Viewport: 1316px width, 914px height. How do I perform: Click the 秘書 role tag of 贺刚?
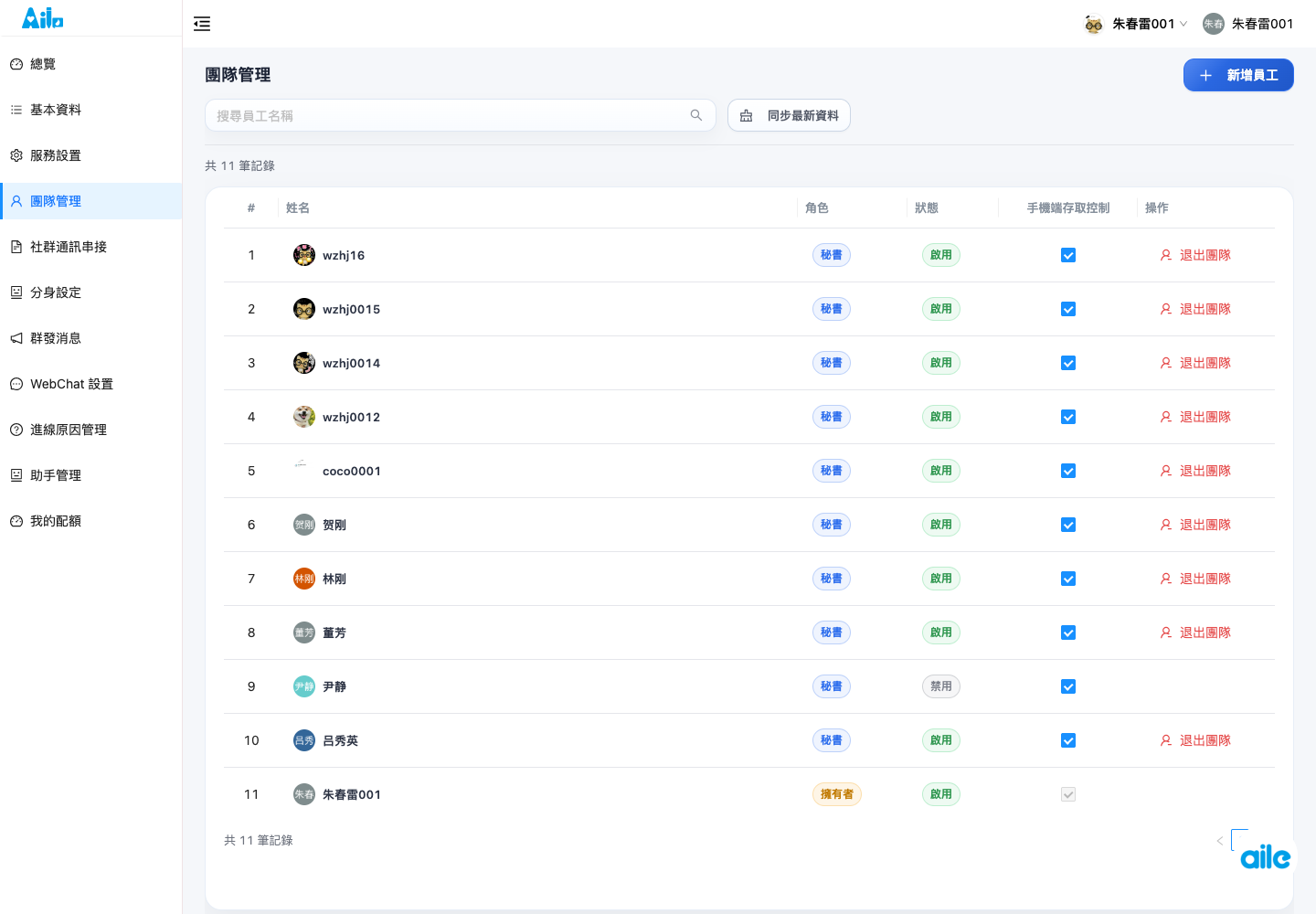[x=832, y=525]
